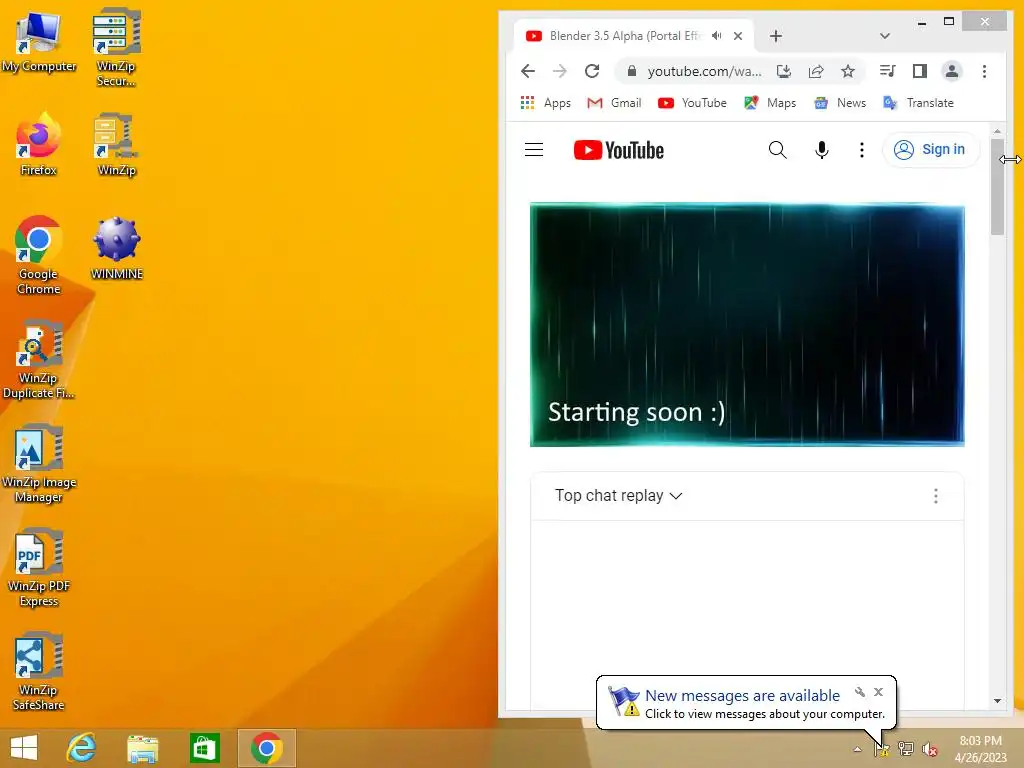Open volume tray icon
This screenshot has height=768, width=1024.
tap(930, 749)
